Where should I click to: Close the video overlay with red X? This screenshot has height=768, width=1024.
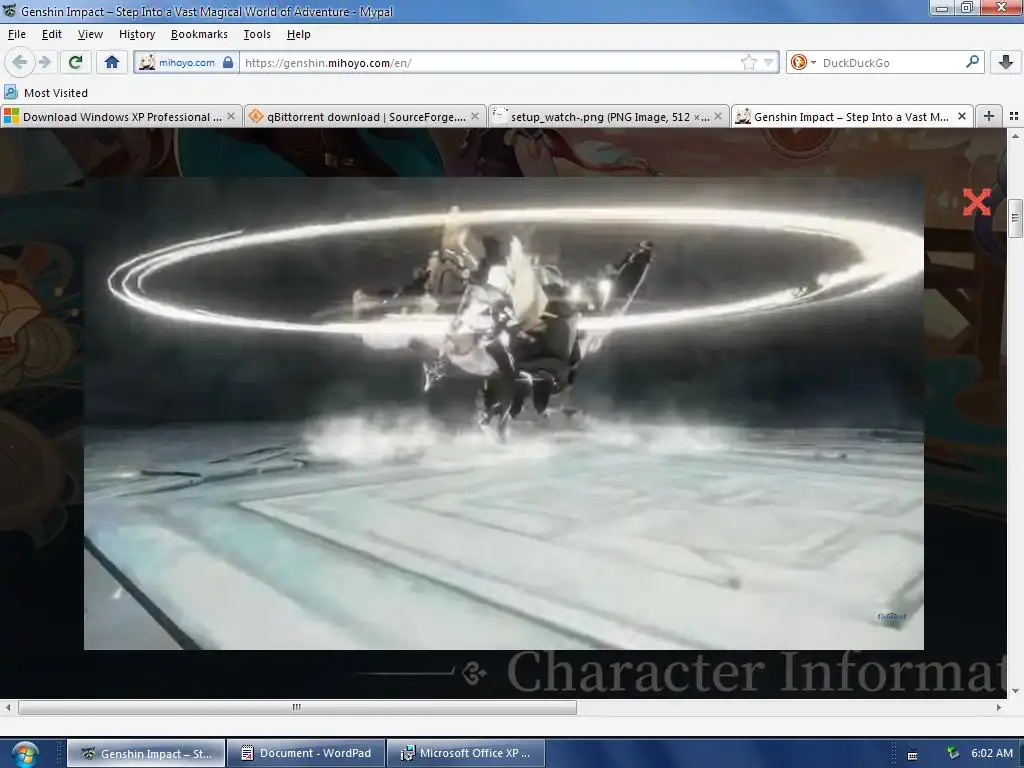click(976, 202)
